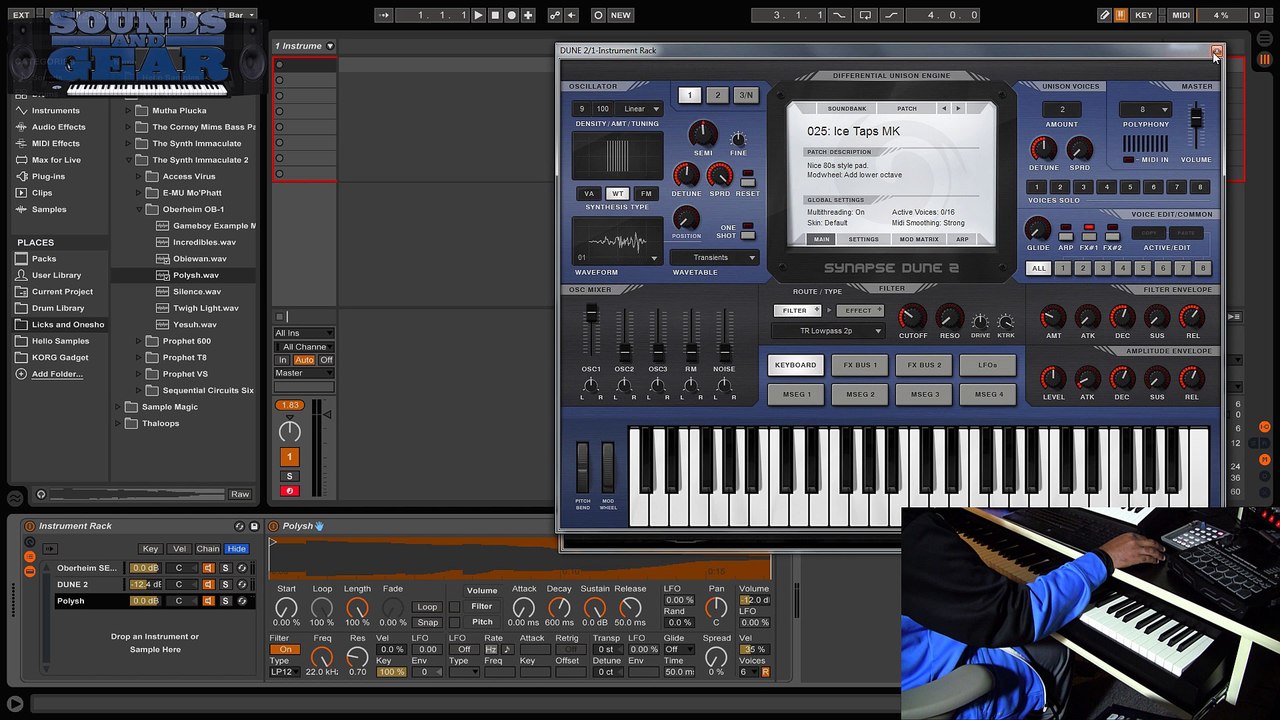Viewport: 1280px width, 720px height.
Task: Click the Add Folder link
Action: [57, 374]
